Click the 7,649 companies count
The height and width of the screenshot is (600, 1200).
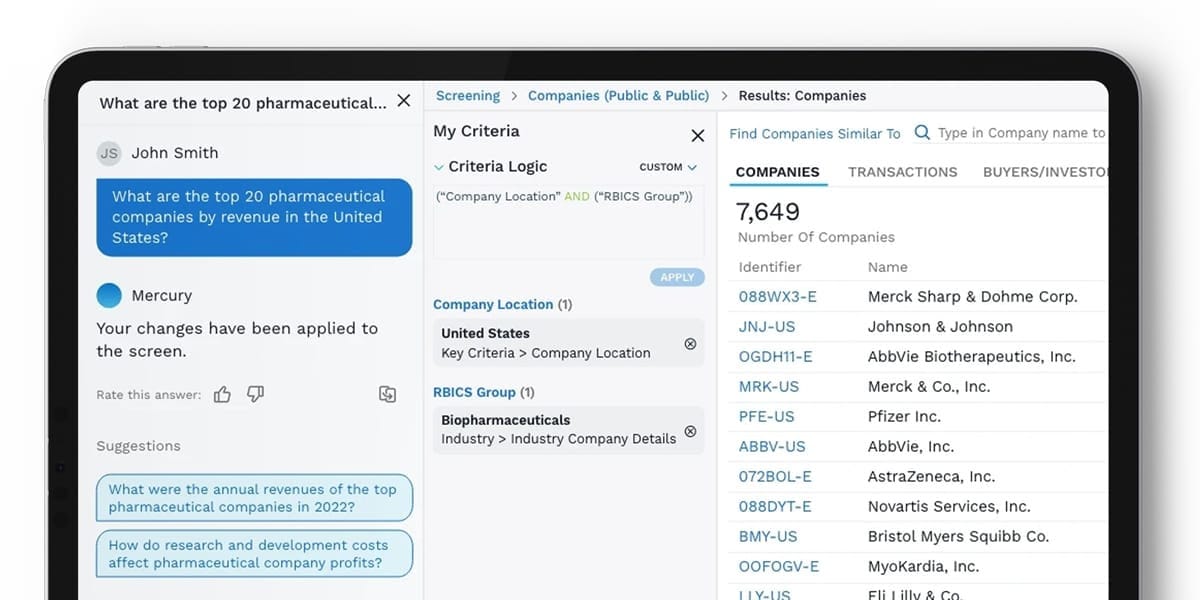[768, 212]
